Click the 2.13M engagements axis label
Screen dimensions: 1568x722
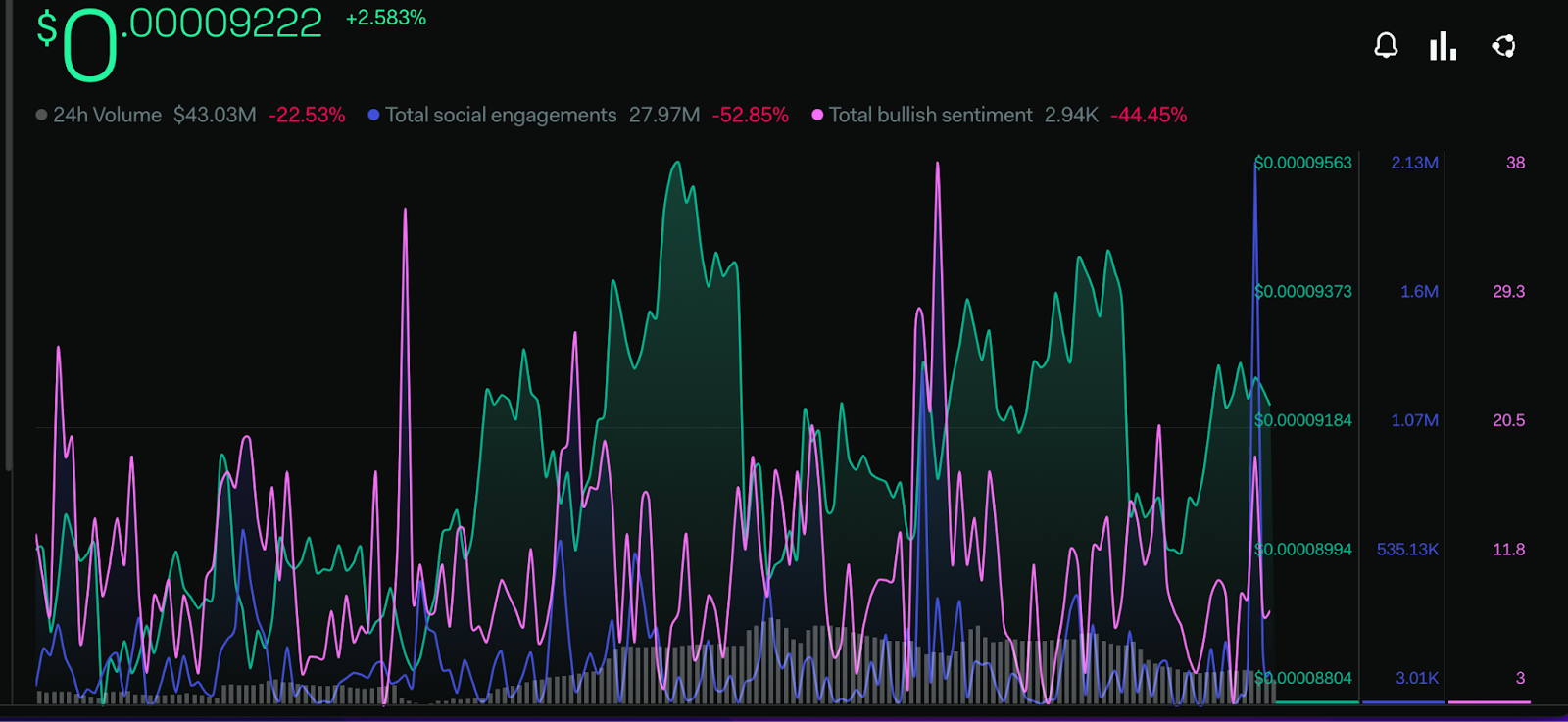coord(1415,163)
